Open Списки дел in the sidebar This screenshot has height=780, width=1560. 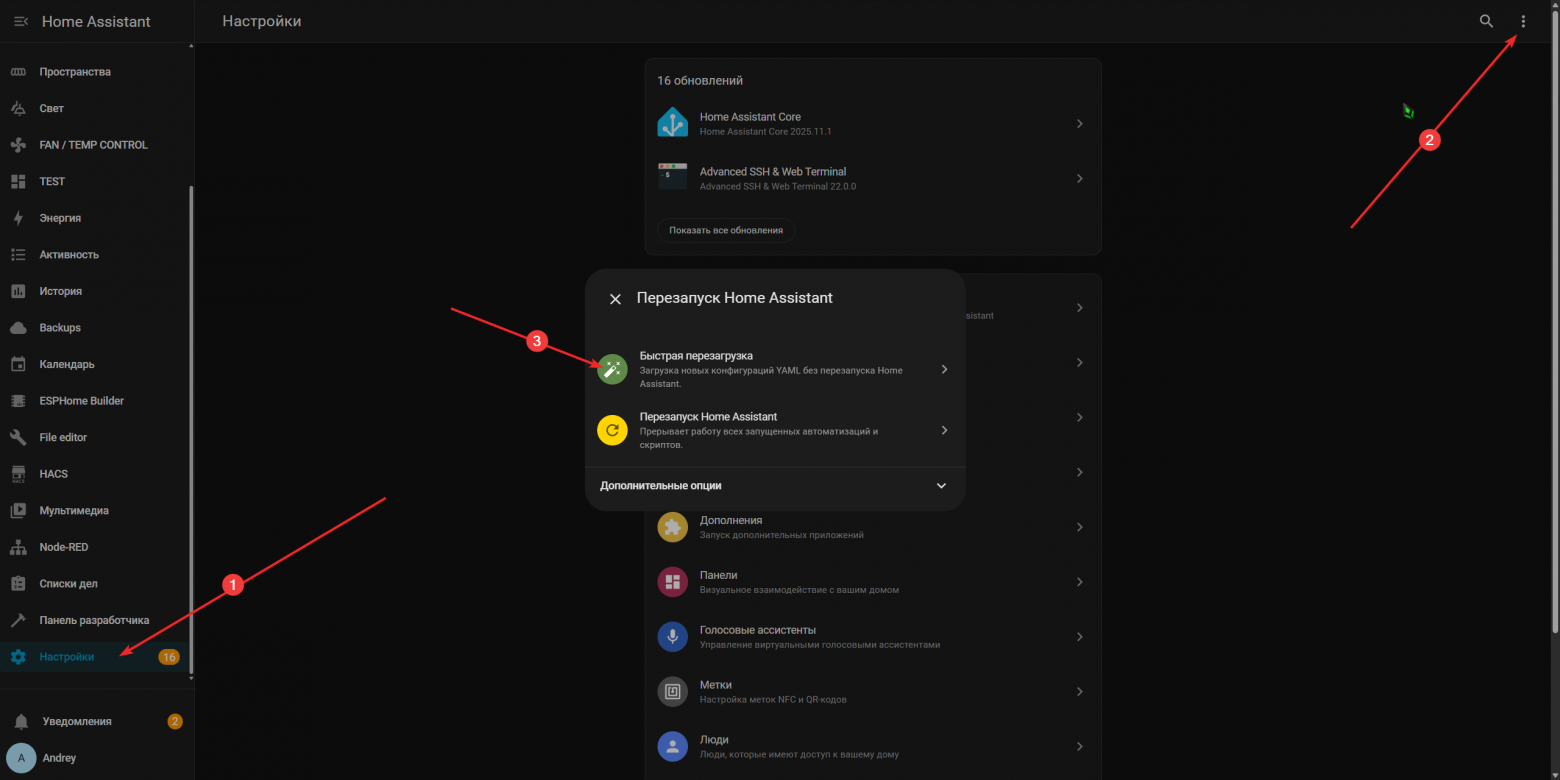(95, 584)
